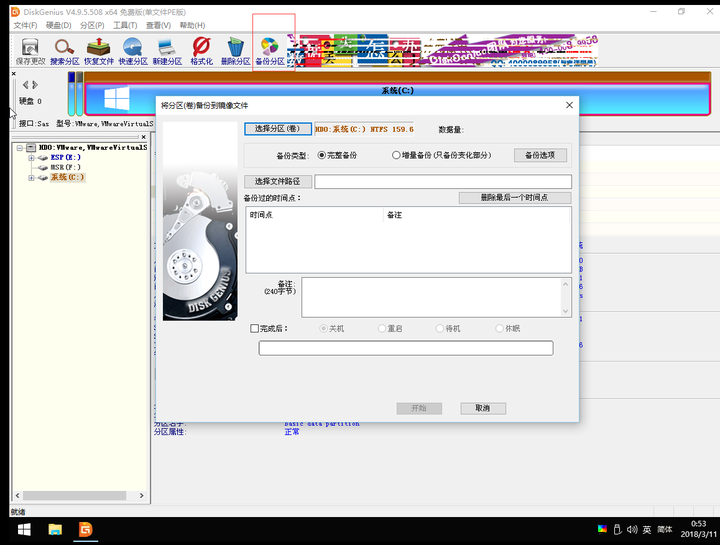Image resolution: width=720 pixels, height=545 pixels.
Task: Click the Start (开始) button
Action: tap(419, 408)
